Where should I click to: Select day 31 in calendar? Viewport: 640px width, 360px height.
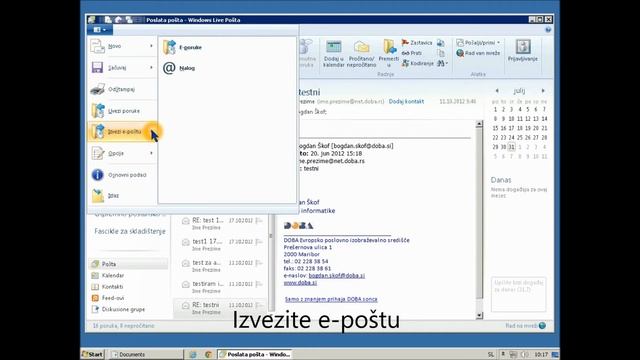tap(511, 147)
